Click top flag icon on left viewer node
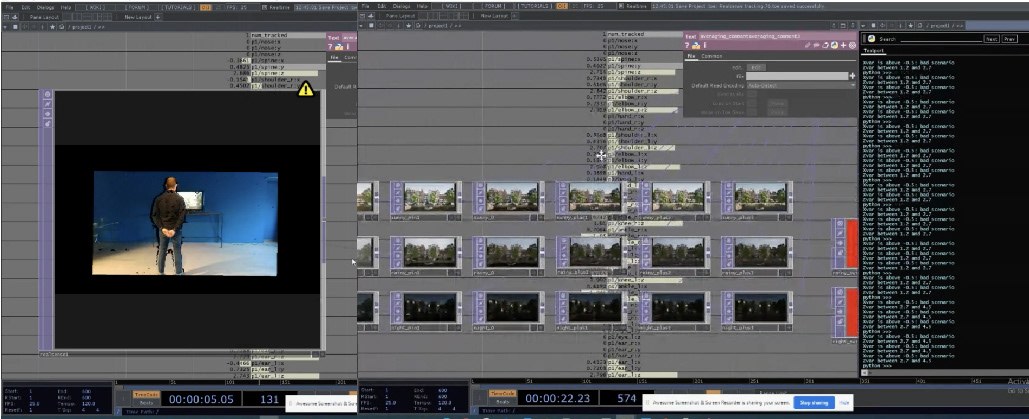 47,95
